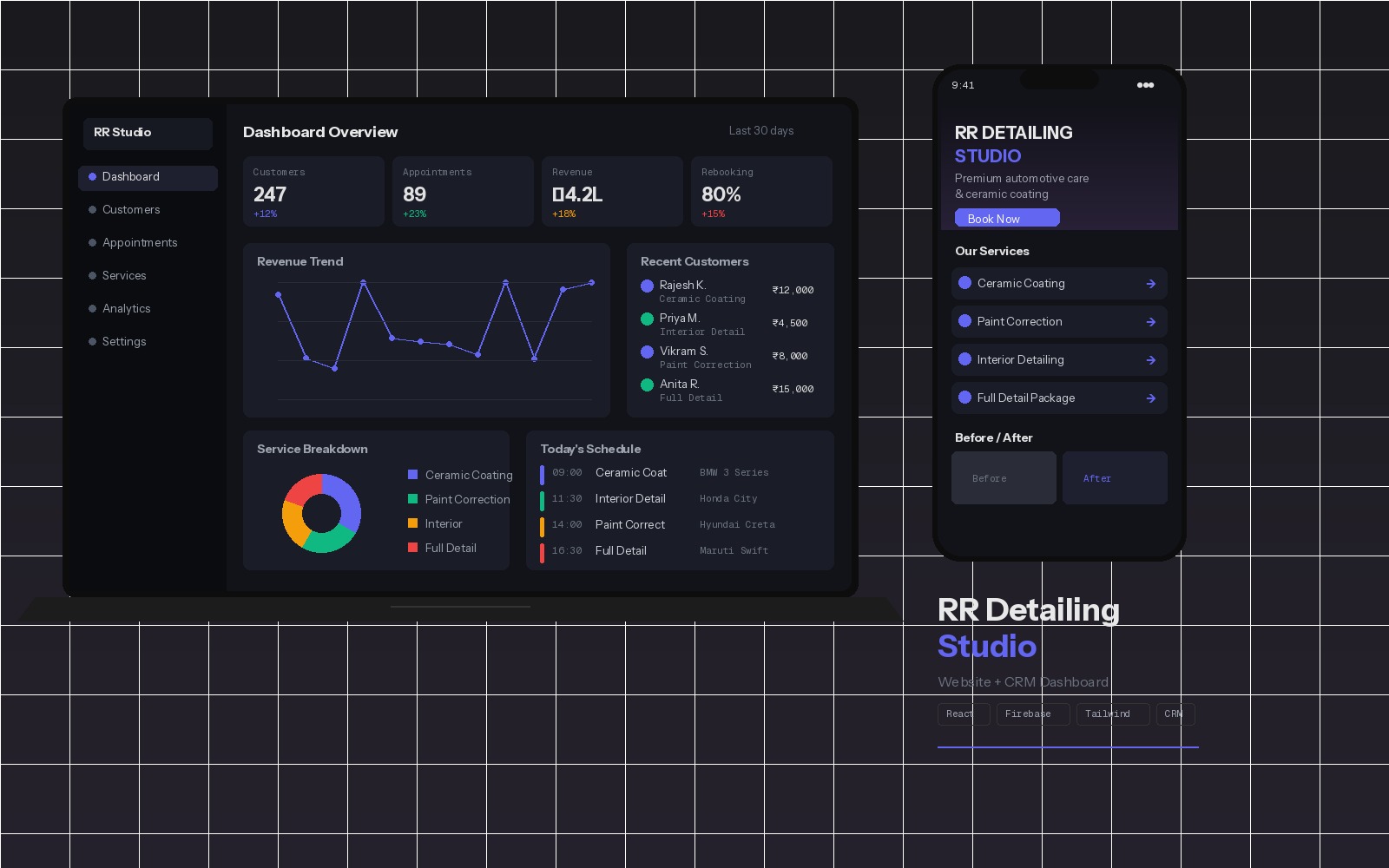
Task: Click the Ceramic Coating legend color swatch
Action: [413, 475]
